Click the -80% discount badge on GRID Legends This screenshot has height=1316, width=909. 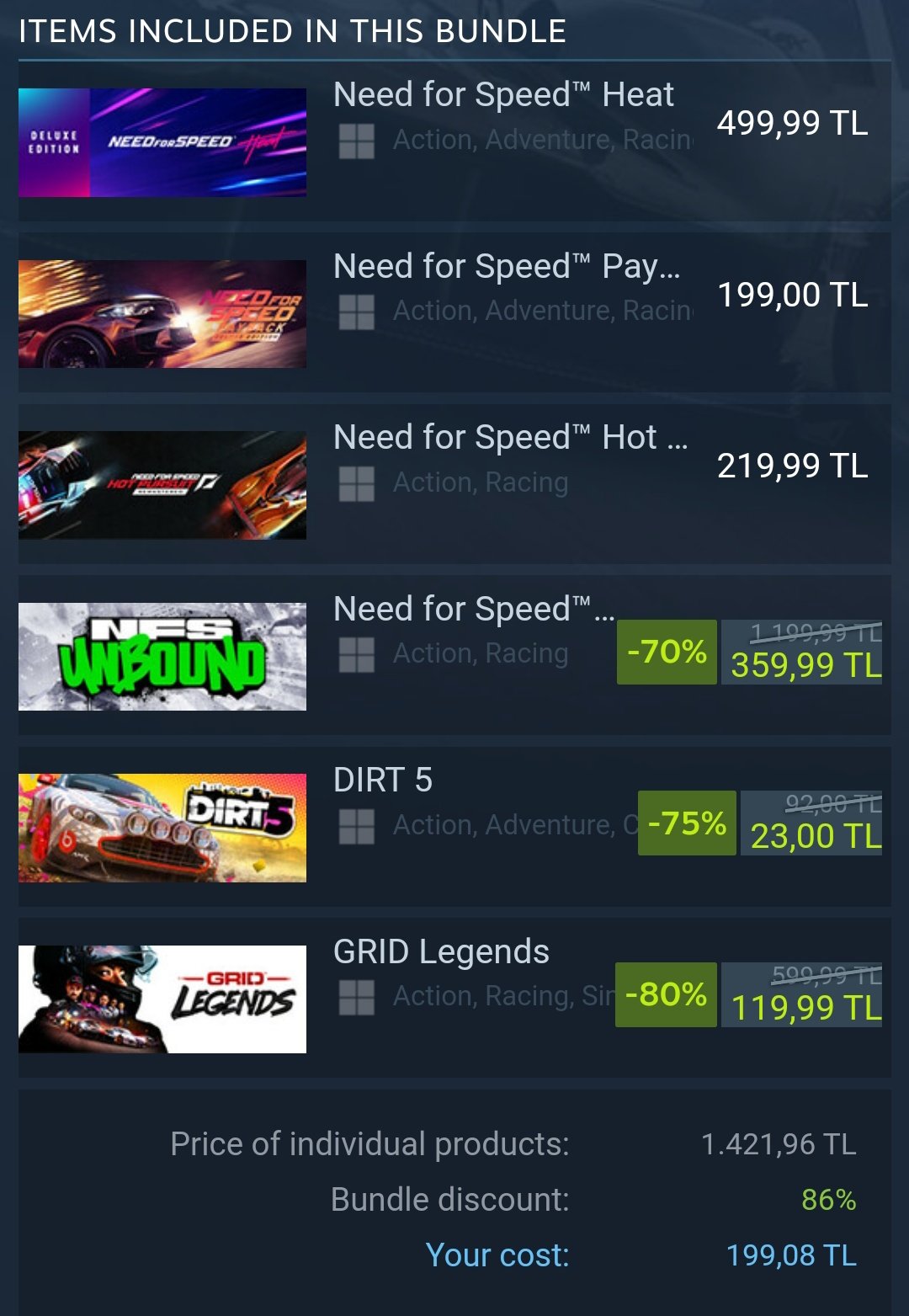(666, 994)
